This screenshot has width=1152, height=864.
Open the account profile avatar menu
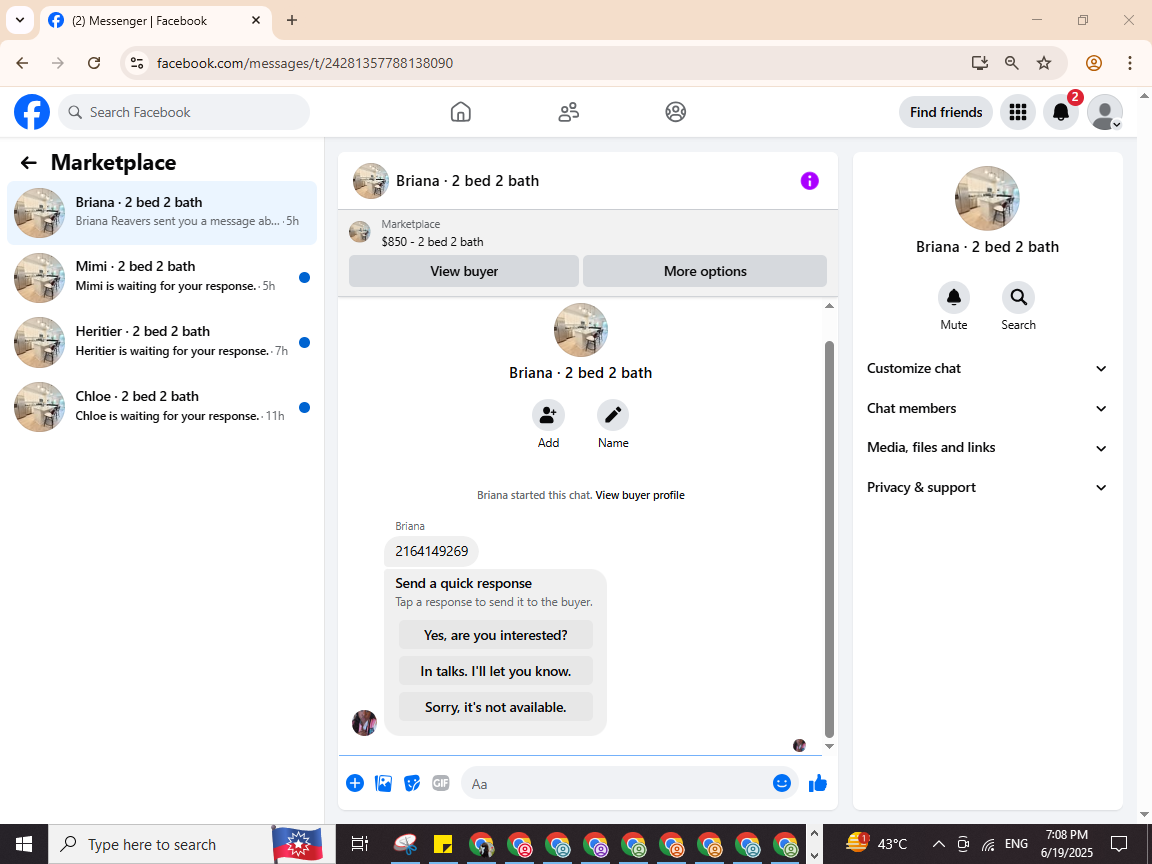1105,112
